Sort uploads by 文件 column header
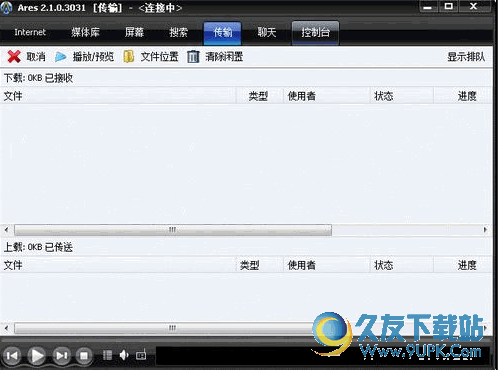Screen dimensions: 498x370 (118, 265)
